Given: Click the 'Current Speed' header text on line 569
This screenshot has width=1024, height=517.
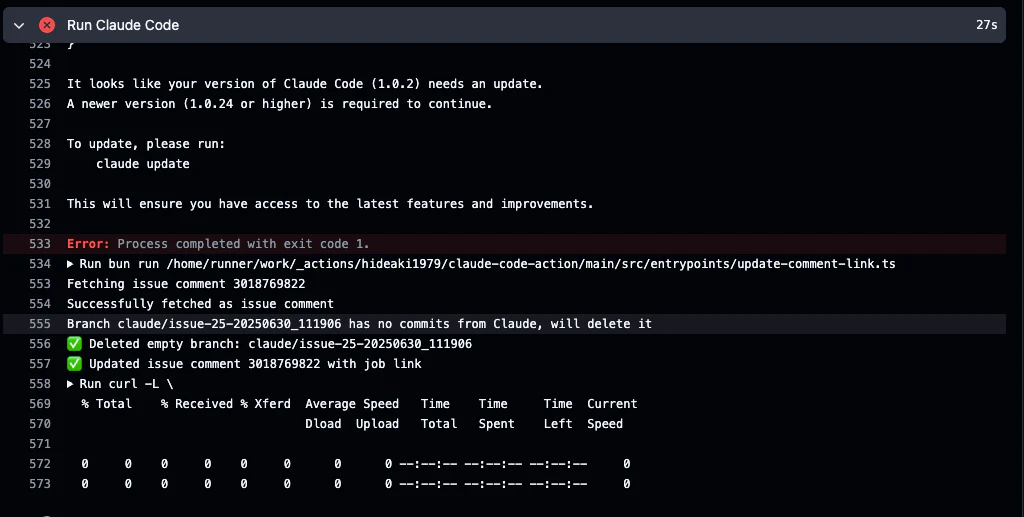Looking at the screenshot, I should click(x=612, y=403).
